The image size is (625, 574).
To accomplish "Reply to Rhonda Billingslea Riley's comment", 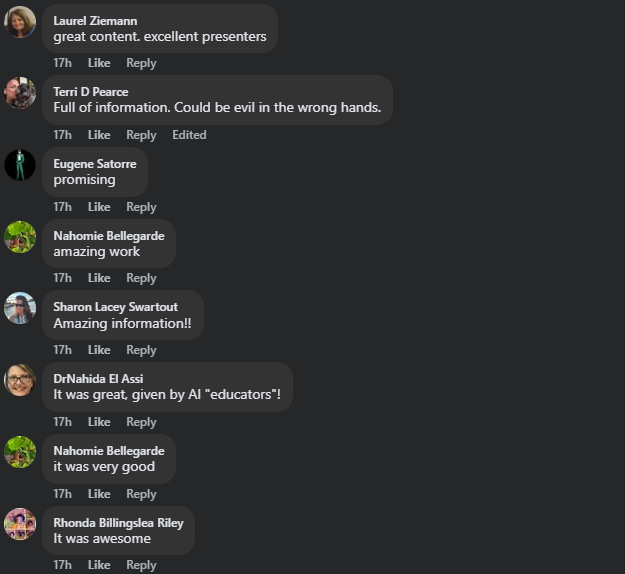I will pos(141,565).
